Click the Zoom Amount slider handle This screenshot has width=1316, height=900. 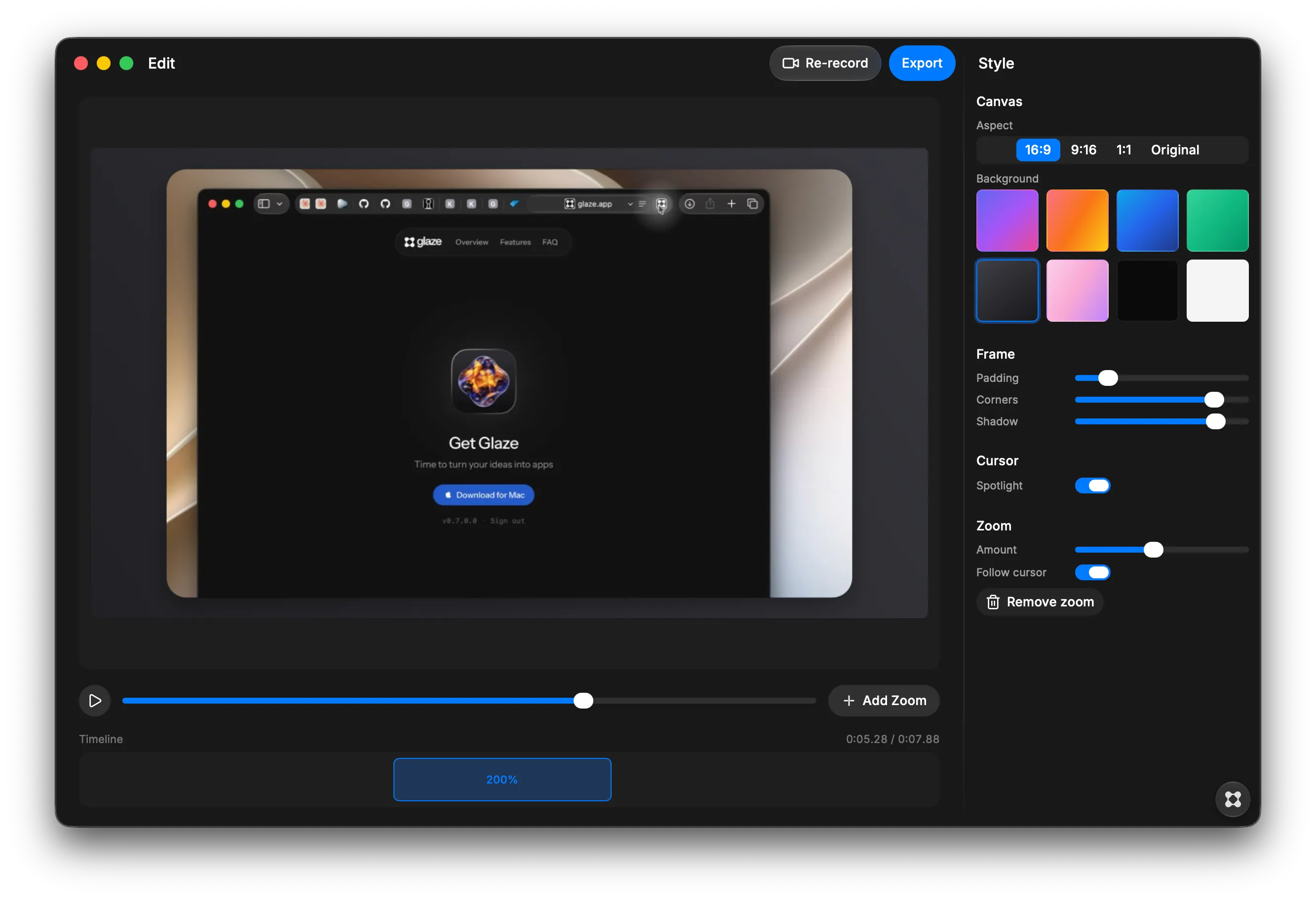click(1154, 550)
